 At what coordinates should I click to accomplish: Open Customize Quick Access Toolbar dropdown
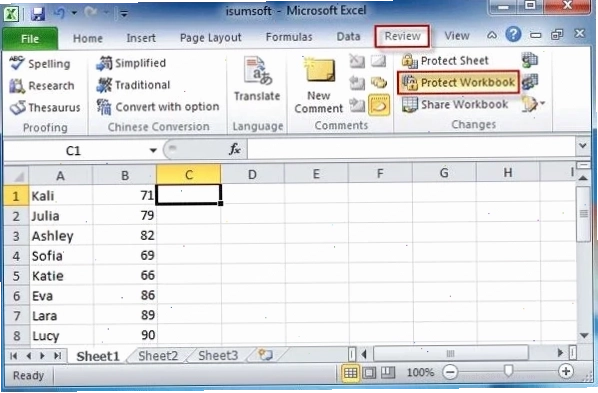point(124,14)
